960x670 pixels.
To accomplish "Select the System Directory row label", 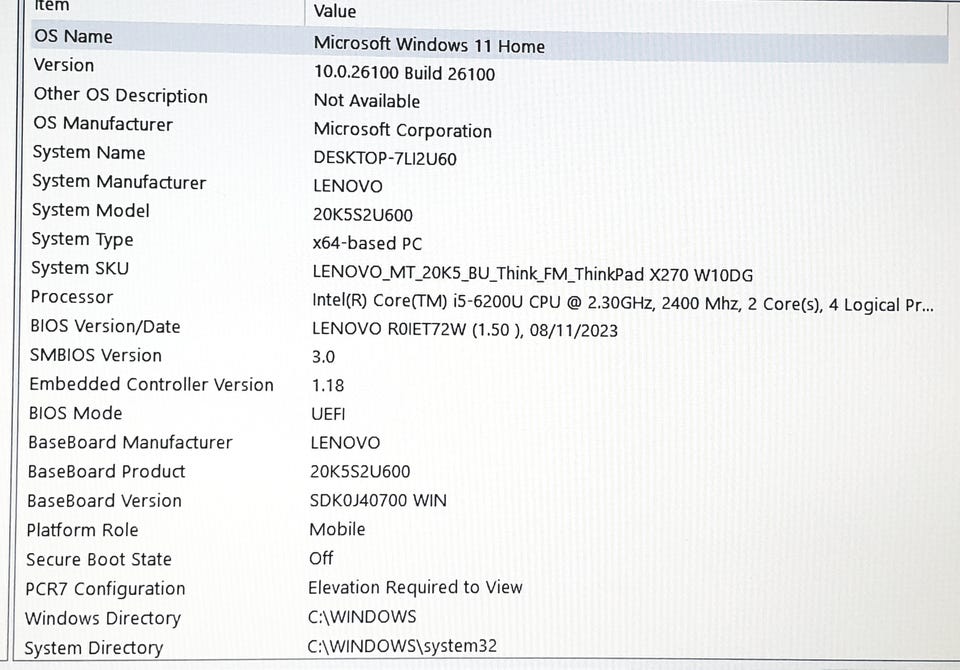I will 94,648.
